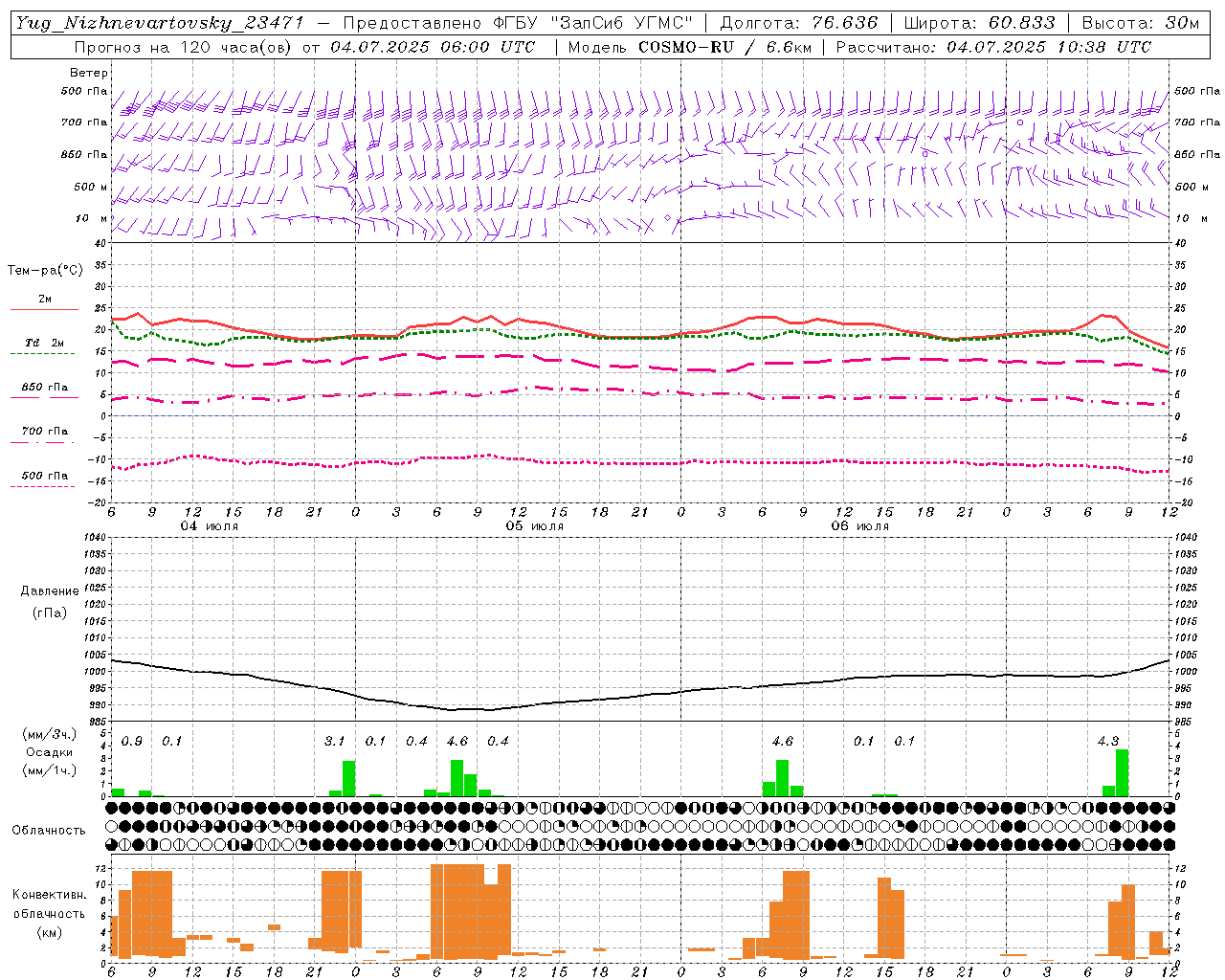This screenshot has width=1225, height=980.
Task: Click the station title Yug_Nizhnevartovsky_23471
Action: (160, 23)
